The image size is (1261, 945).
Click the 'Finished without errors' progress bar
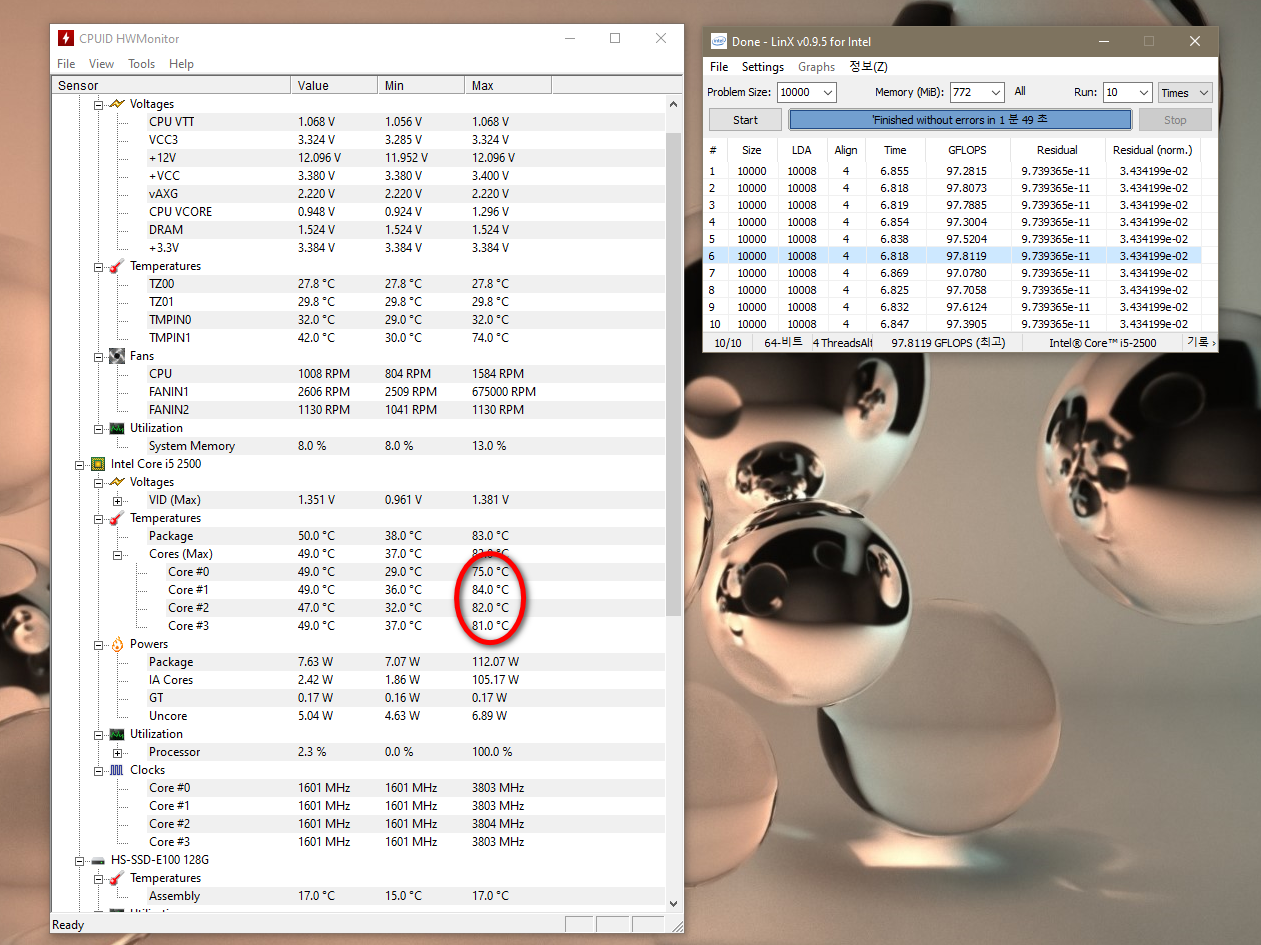(x=960, y=120)
